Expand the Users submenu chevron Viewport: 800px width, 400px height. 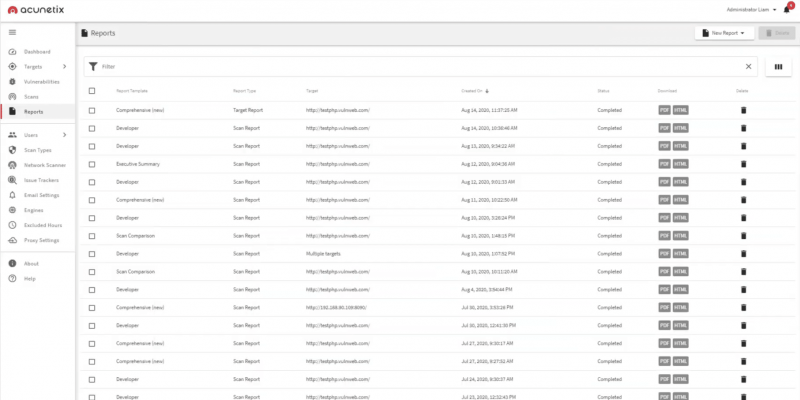click(x=64, y=134)
